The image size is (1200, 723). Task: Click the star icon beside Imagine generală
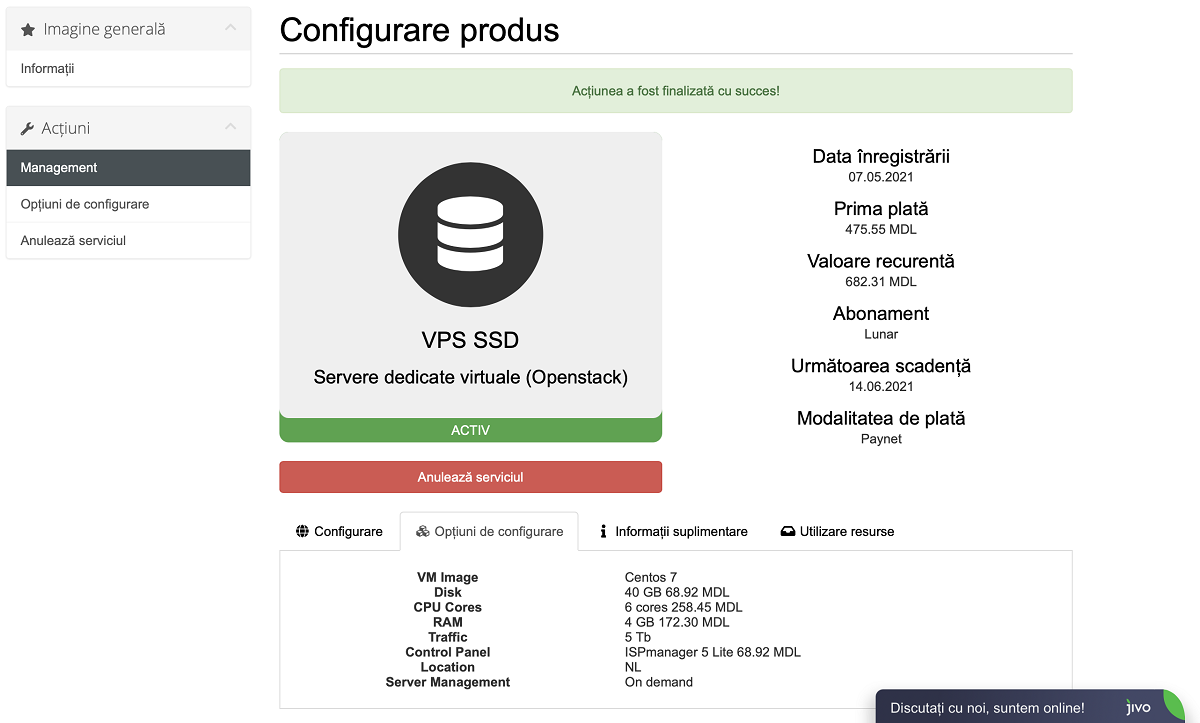point(28,30)
